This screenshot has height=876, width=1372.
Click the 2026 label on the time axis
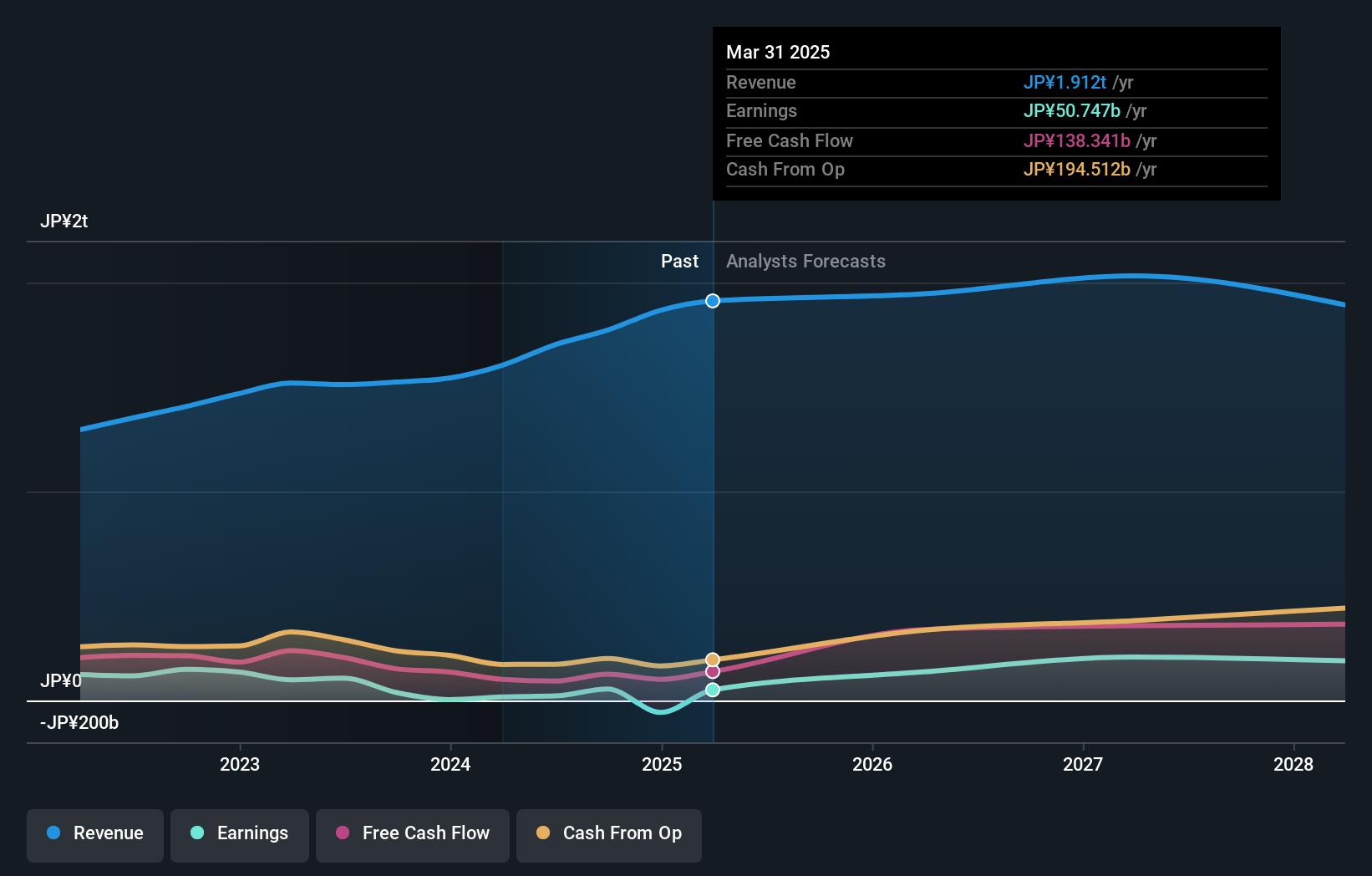872,764
